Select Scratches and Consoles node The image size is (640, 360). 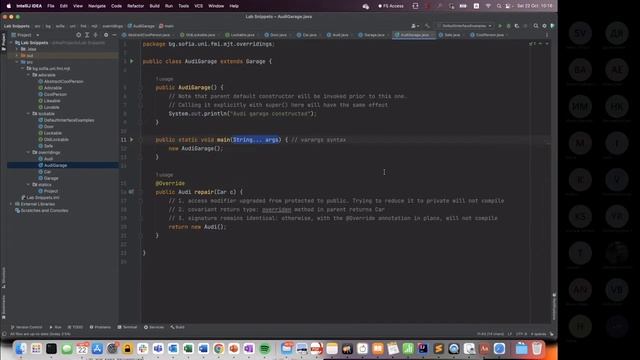(44, 211)
